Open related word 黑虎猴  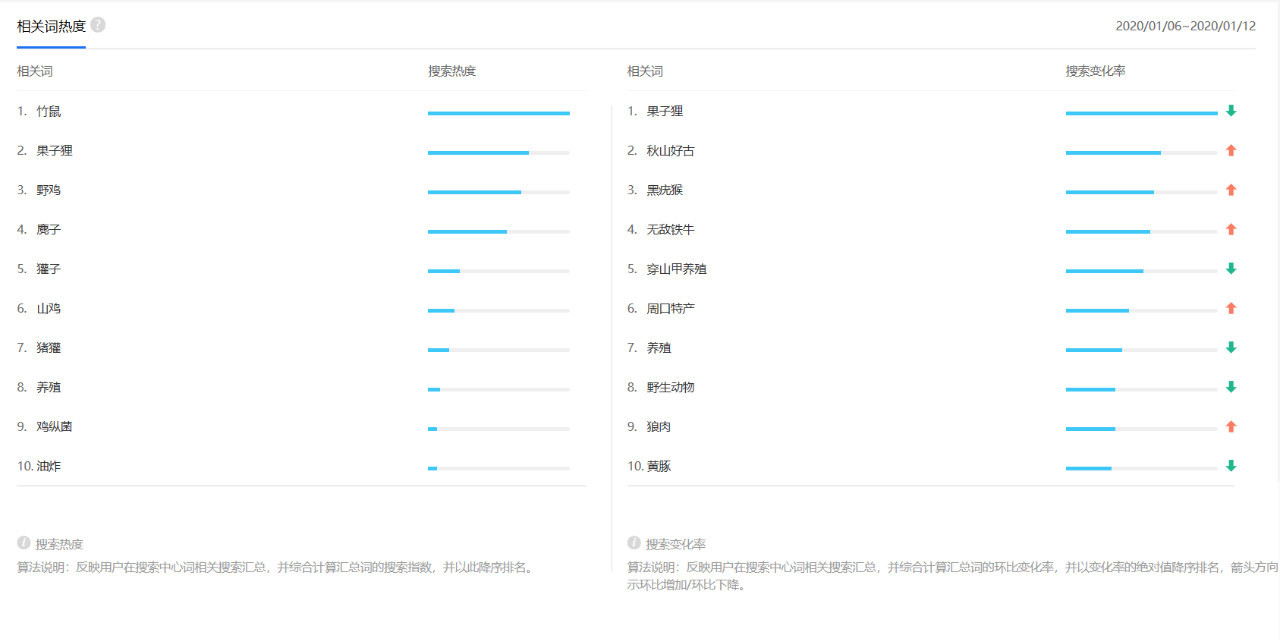click(x=665, y=190)
